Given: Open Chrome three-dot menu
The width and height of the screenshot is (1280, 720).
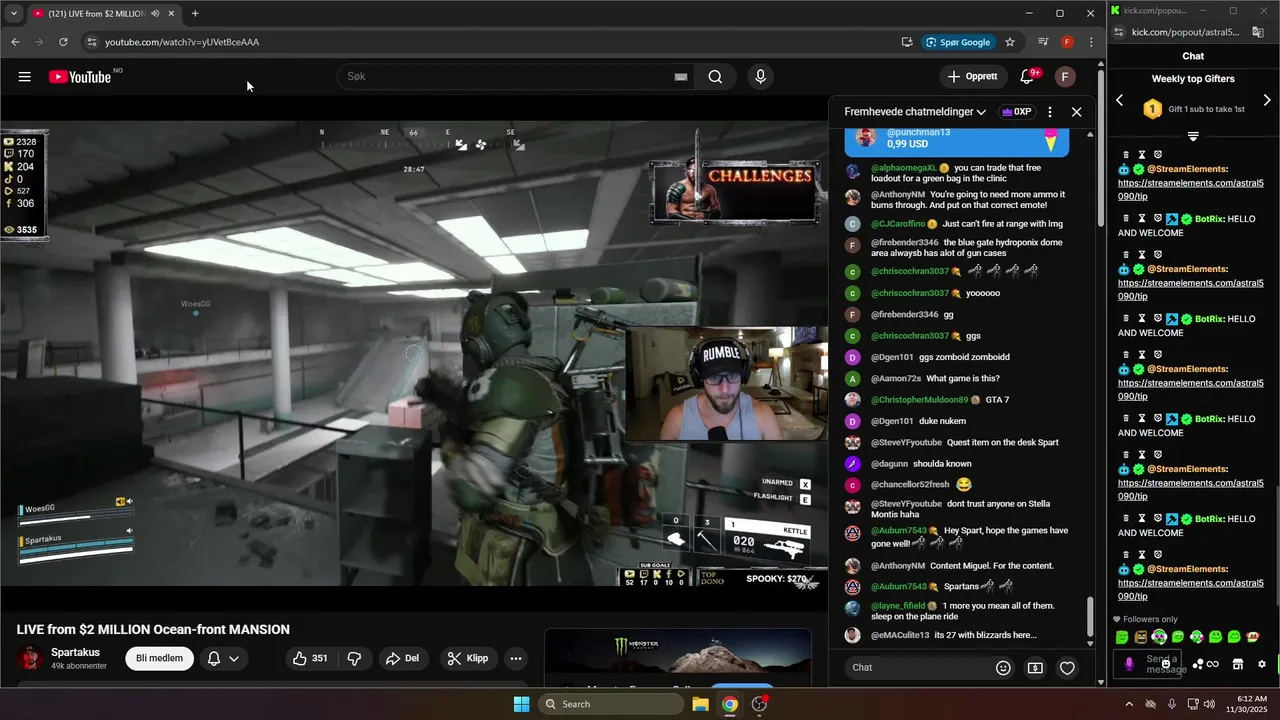Looking at the screenshot, I should (x=1091, y=42).
